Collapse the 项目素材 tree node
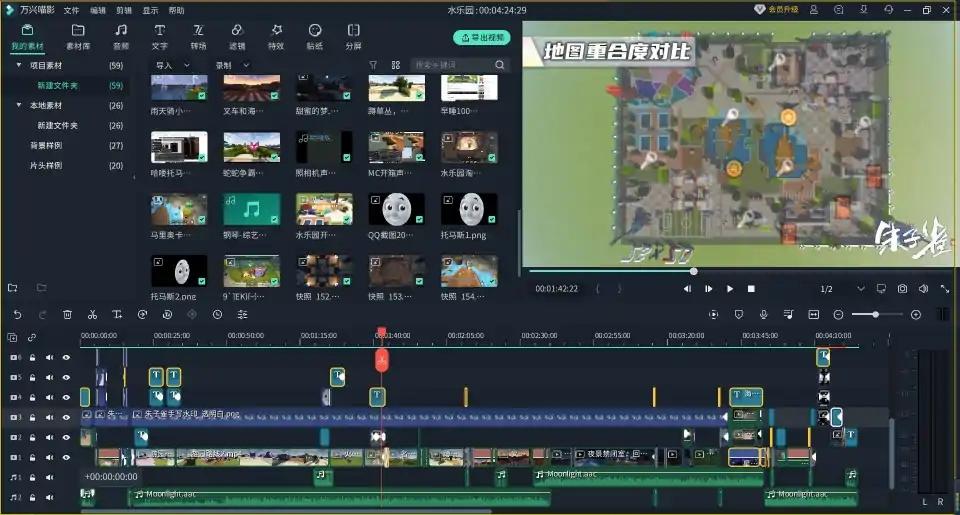This screenshot has height=515, width=960. [18, 65]
